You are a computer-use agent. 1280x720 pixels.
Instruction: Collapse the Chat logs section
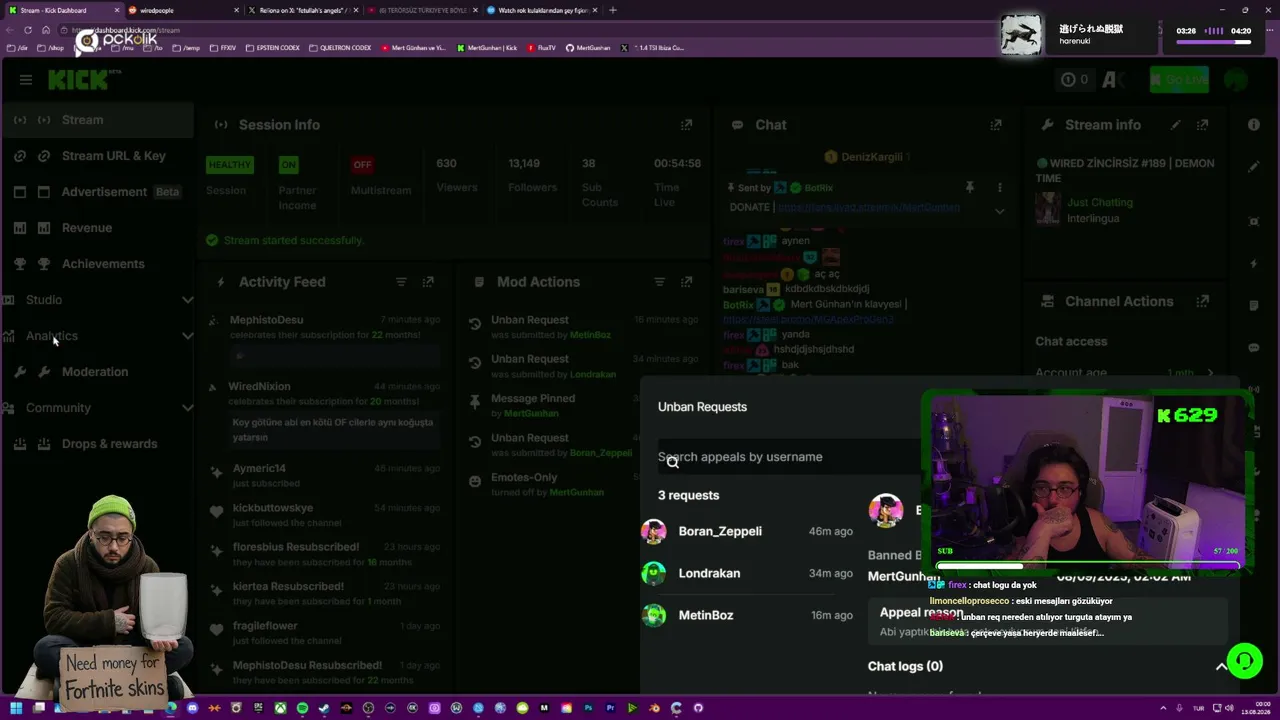click(x=1221, y=667)
